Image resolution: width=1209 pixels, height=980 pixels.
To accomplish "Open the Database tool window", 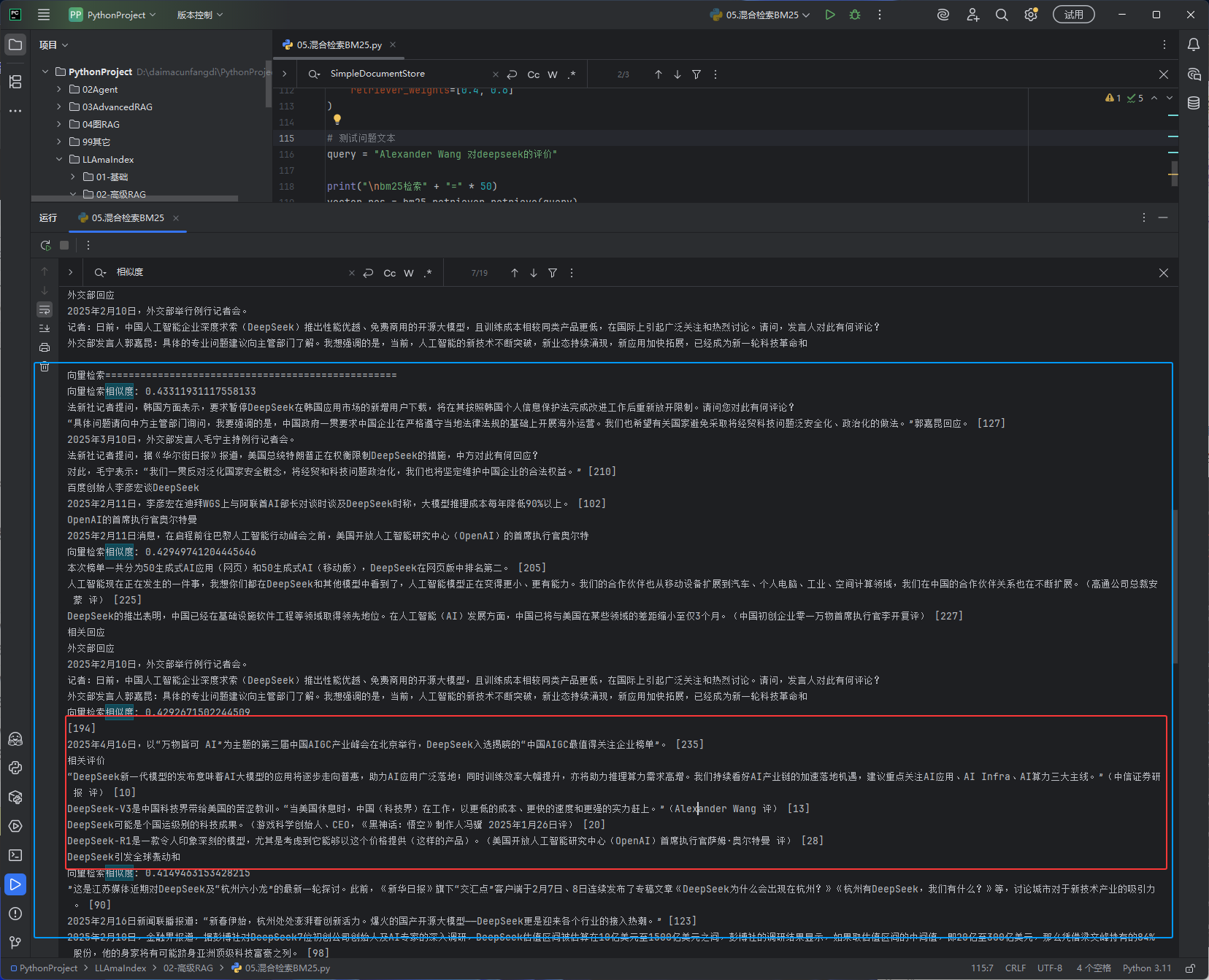I will click(1194, 103).
